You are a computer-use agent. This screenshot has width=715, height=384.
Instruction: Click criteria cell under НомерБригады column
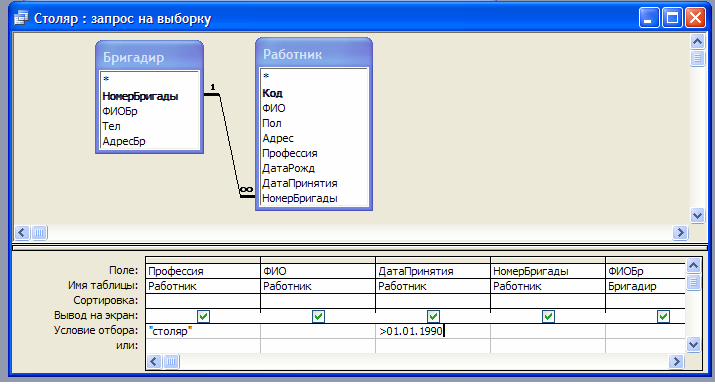[548, 331]
